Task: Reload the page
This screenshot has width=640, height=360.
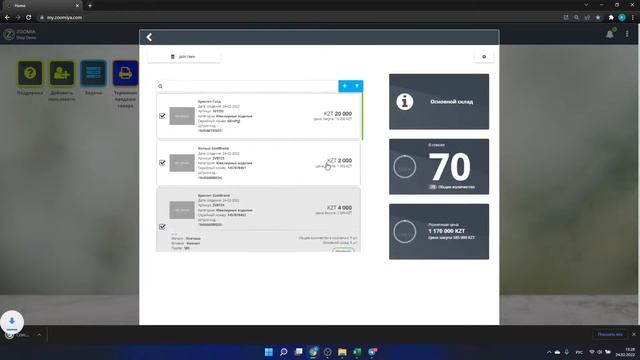Action: (x=29, y=18)
